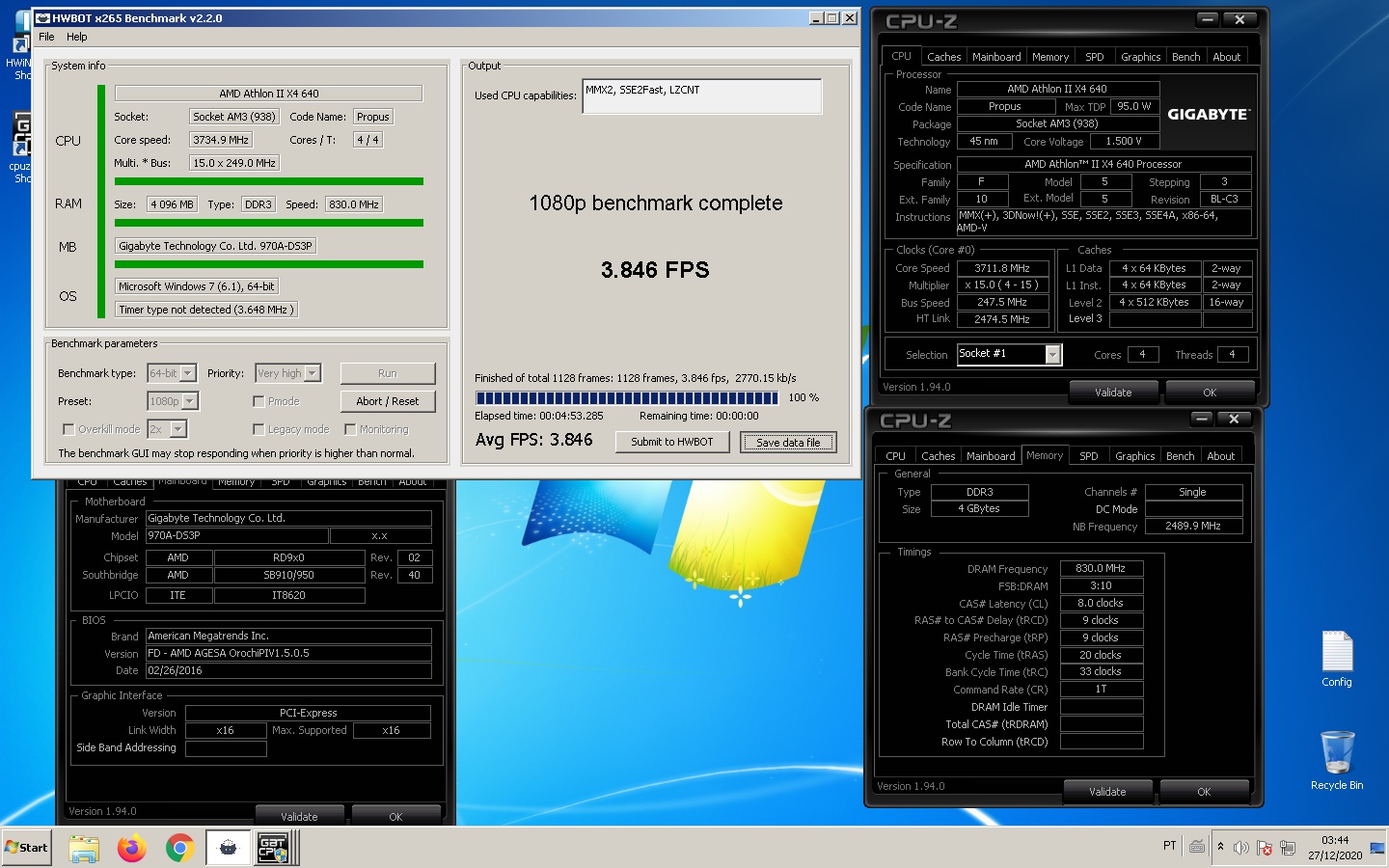Screen dimensions: 1389x868
Task: Click Save data file button
Action: [x=788, y=442]
